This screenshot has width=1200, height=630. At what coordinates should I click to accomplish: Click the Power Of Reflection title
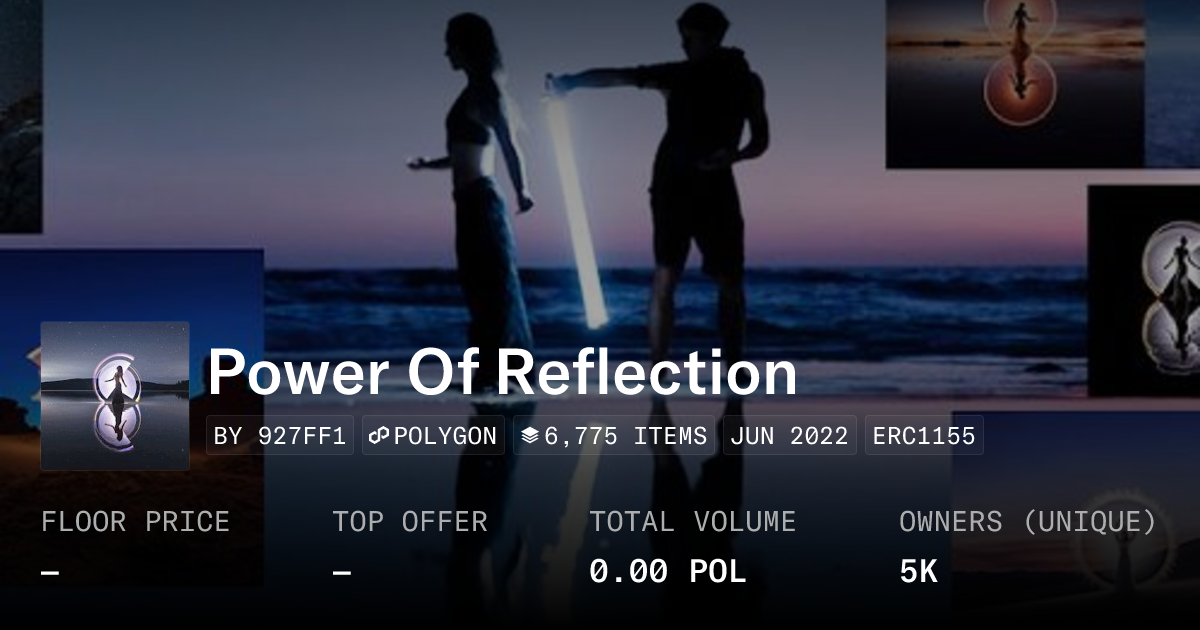502,373
